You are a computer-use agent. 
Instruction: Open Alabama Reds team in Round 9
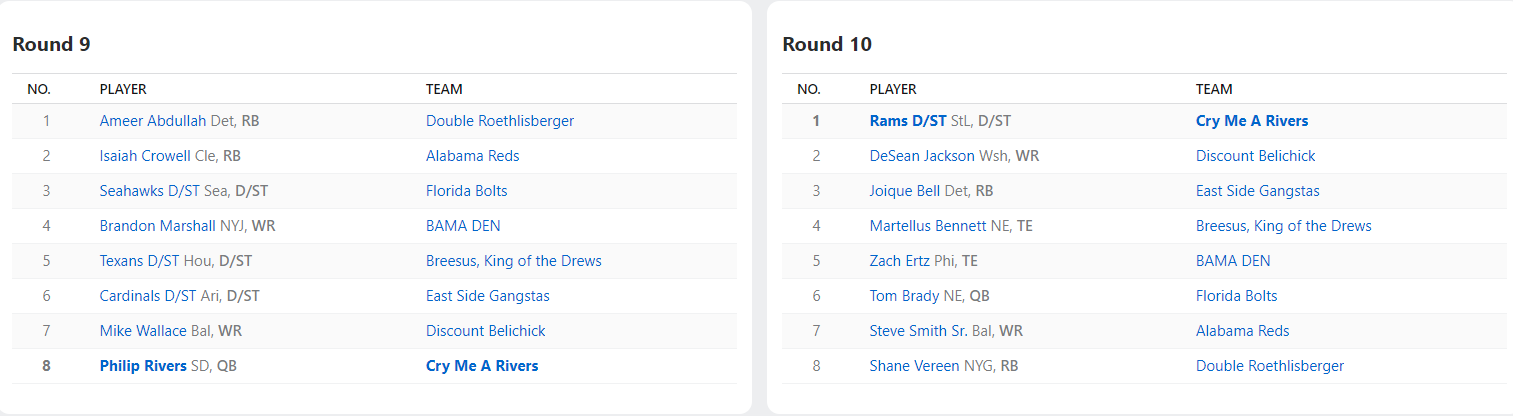tap(472, 156)
